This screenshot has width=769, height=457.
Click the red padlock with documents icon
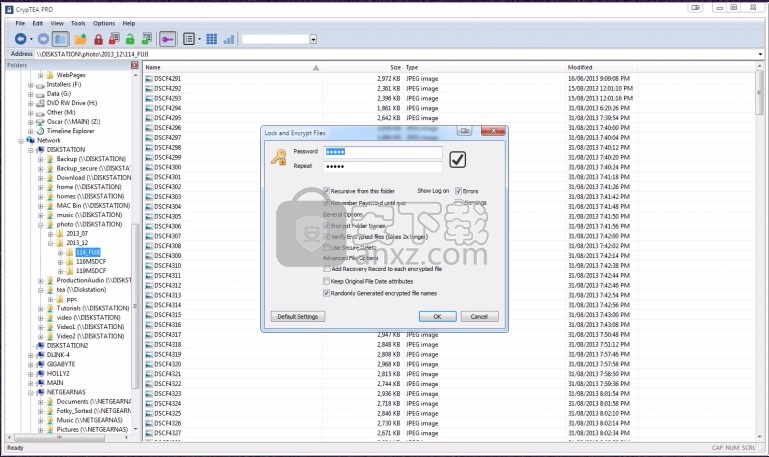114,39
